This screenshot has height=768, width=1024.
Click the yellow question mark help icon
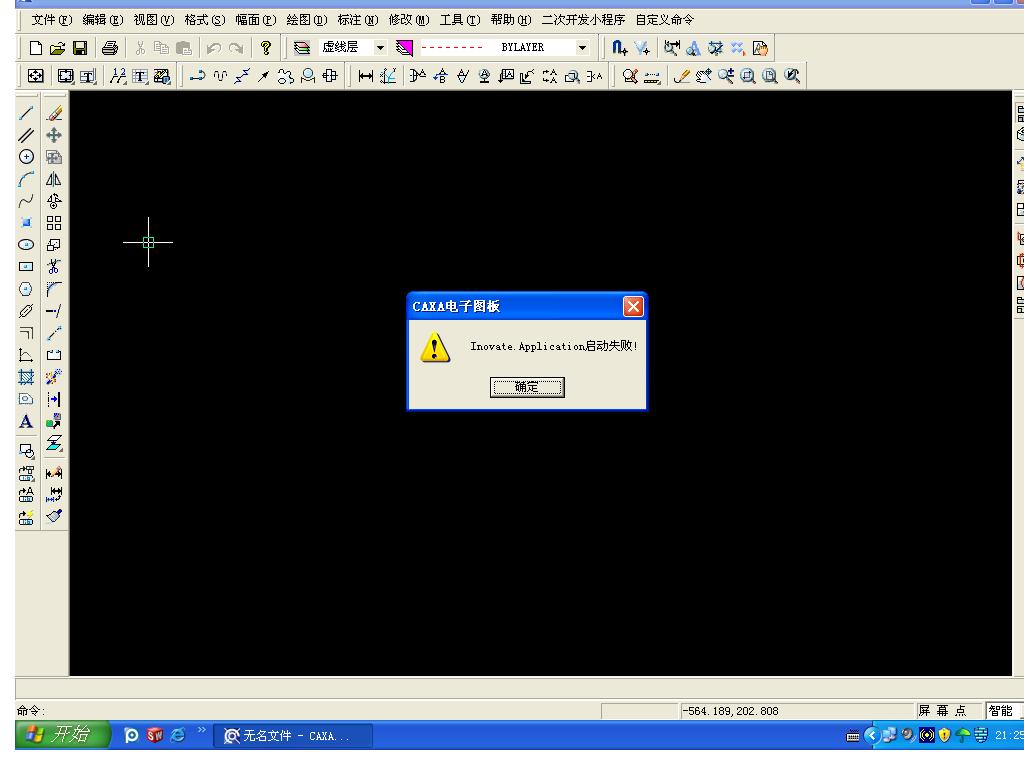(265, 48)
